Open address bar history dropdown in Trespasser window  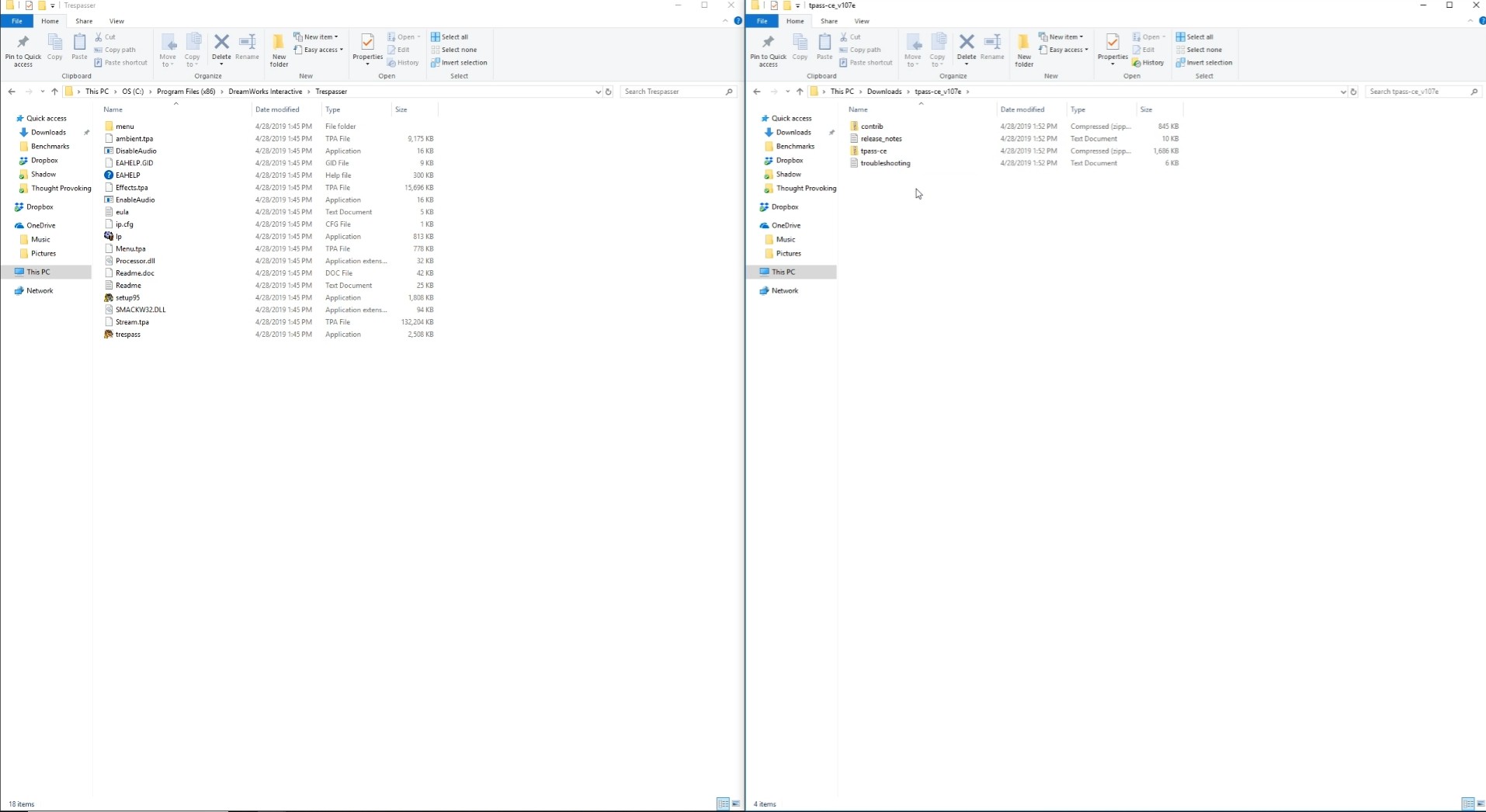click(598, 92)
